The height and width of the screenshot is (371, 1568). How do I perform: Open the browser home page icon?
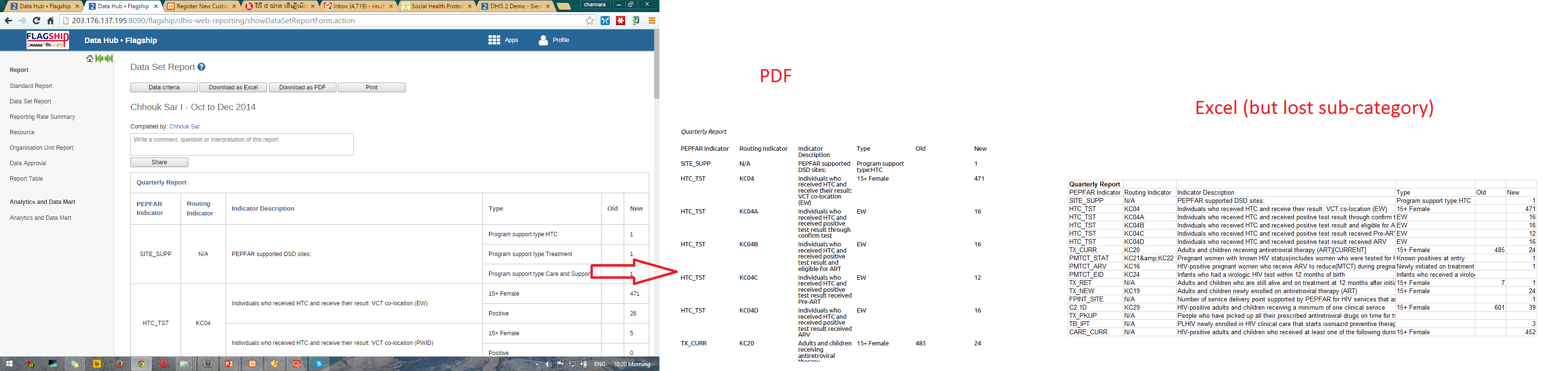pyautogui.click(x=51, y=21)
